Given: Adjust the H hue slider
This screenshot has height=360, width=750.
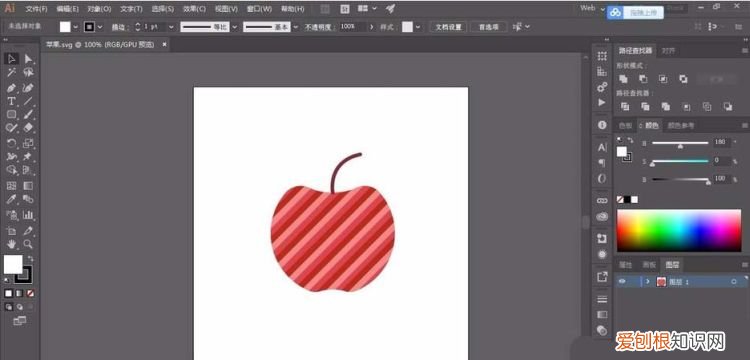Looking at the screenshot, I should coord(680,143).
